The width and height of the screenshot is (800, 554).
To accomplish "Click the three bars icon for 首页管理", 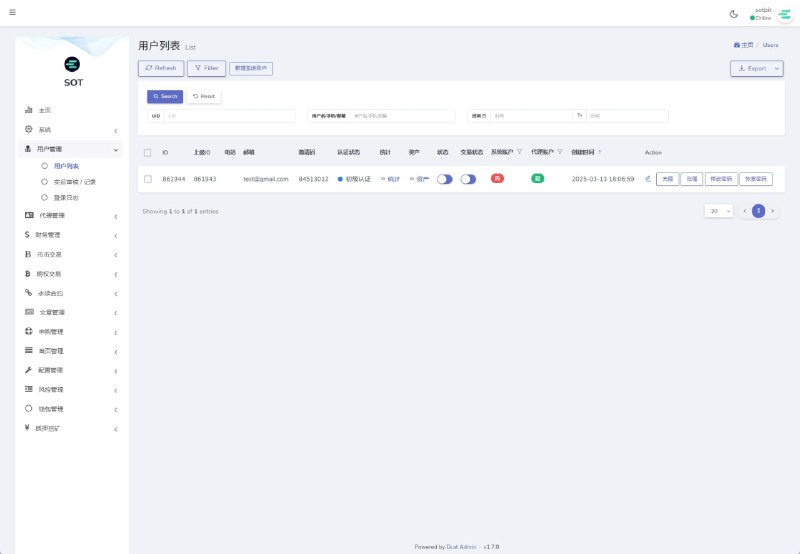I will pyautogui.click(x=29, y=350).
